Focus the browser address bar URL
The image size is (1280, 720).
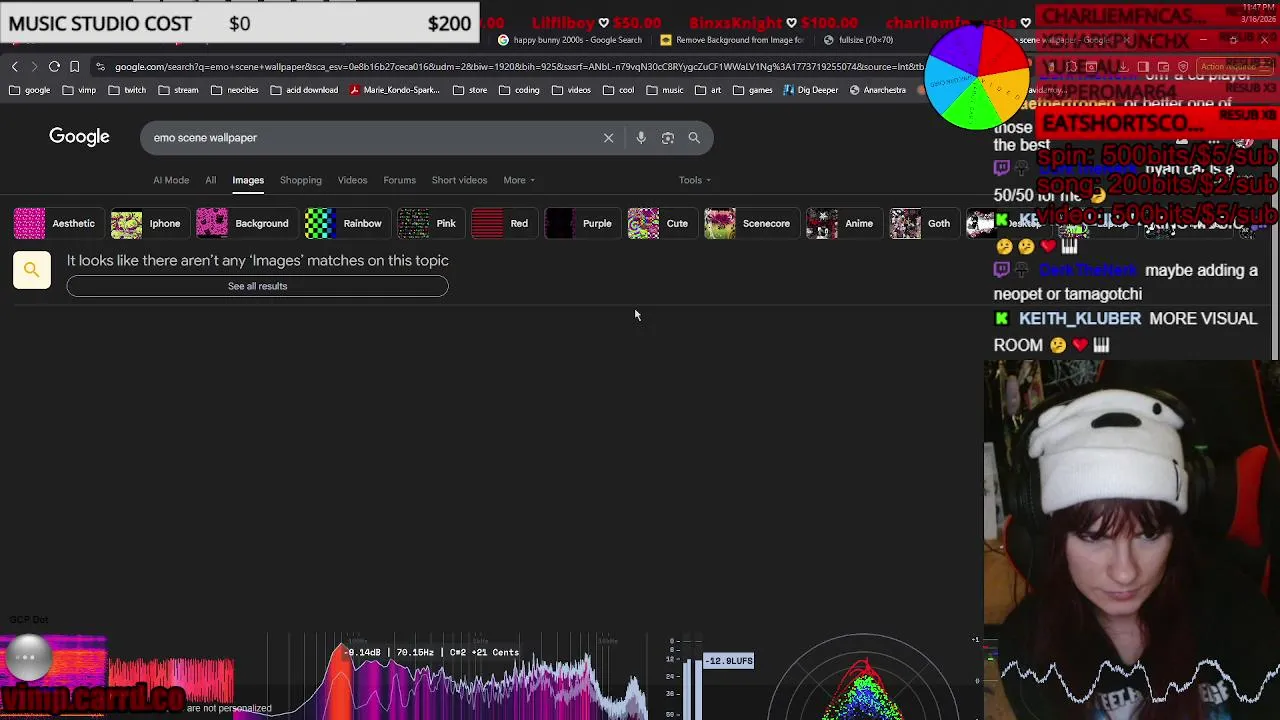click(x=518, y=67)
